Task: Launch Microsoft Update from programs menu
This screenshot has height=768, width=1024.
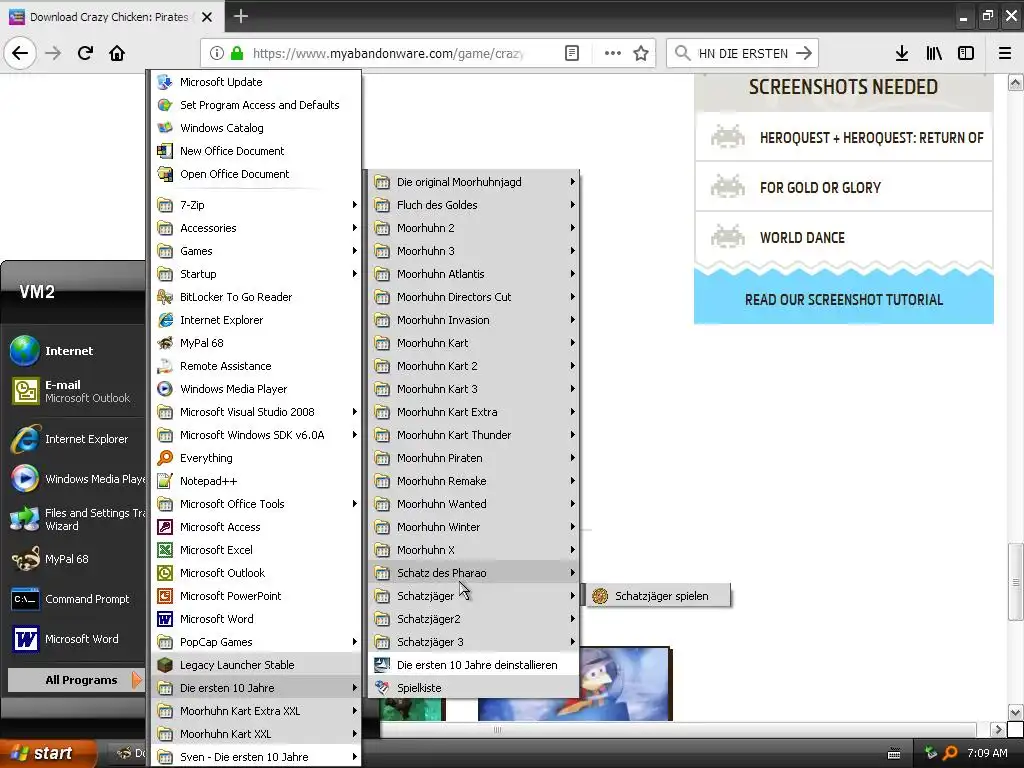Action: pyautogui.click(x=257, y=82)
